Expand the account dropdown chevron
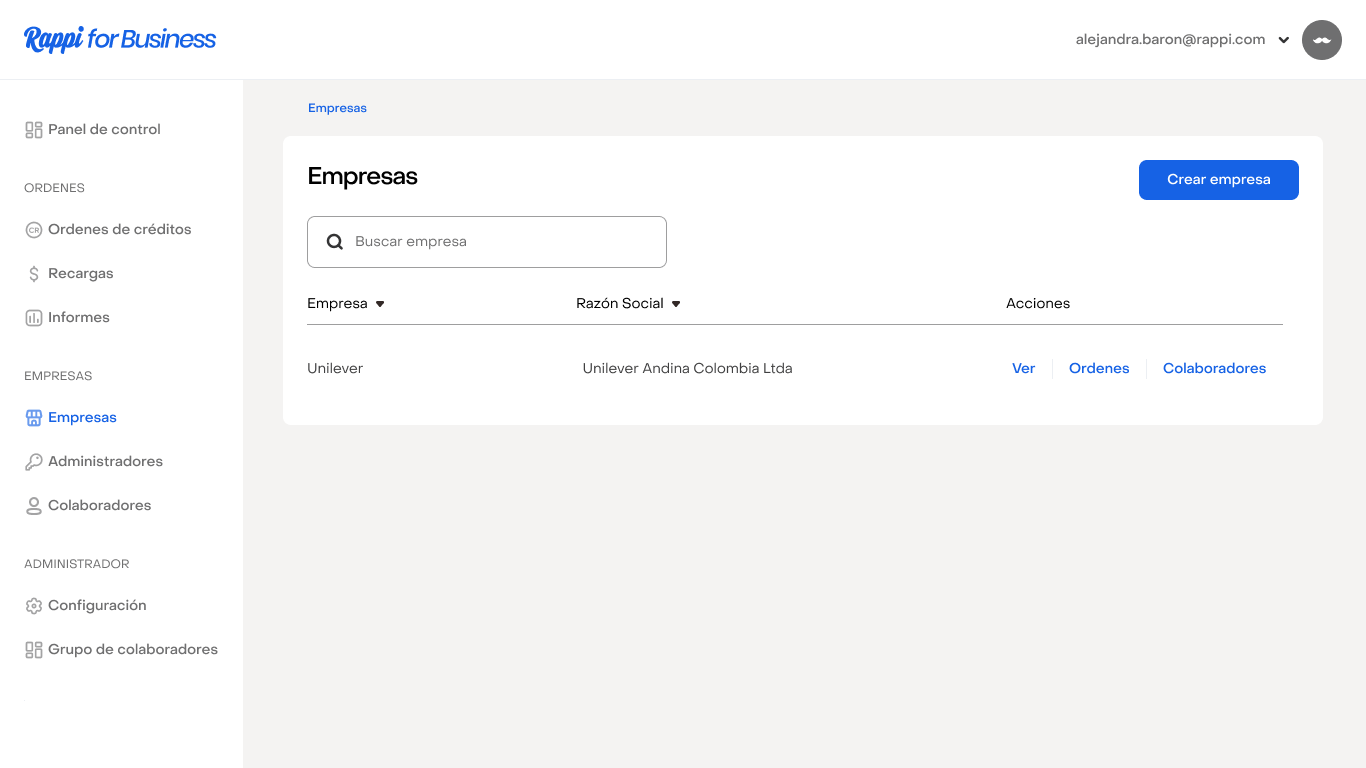 1284,41
